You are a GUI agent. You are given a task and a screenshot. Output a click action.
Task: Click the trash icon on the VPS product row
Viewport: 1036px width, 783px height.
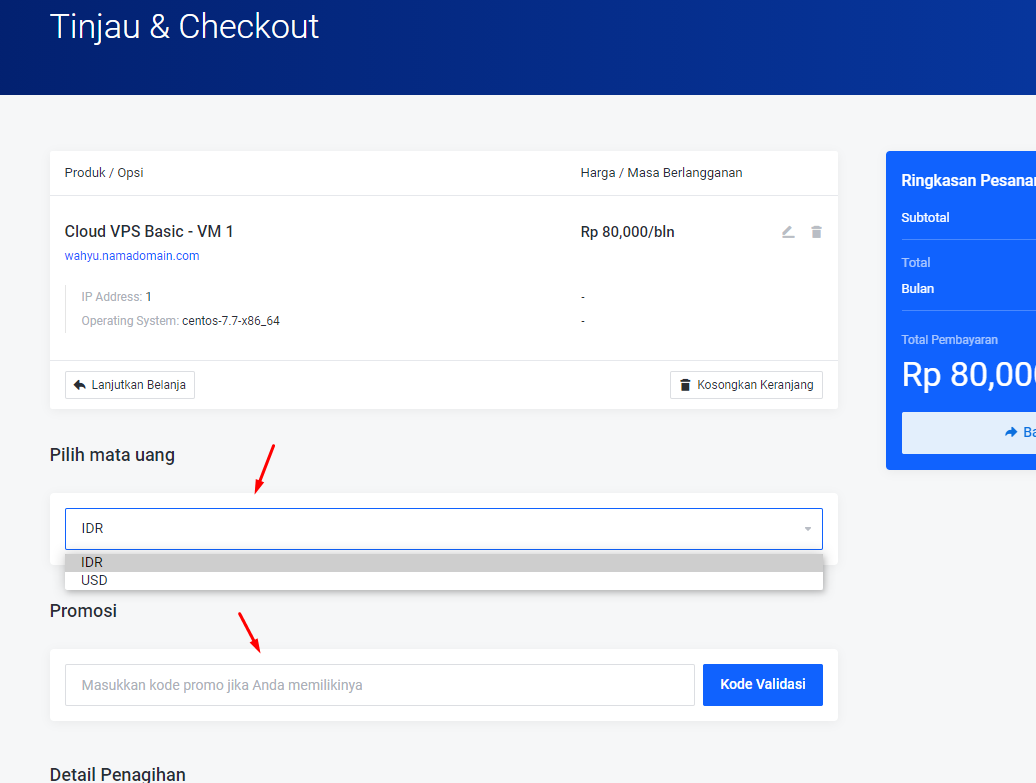pos(816,232)
